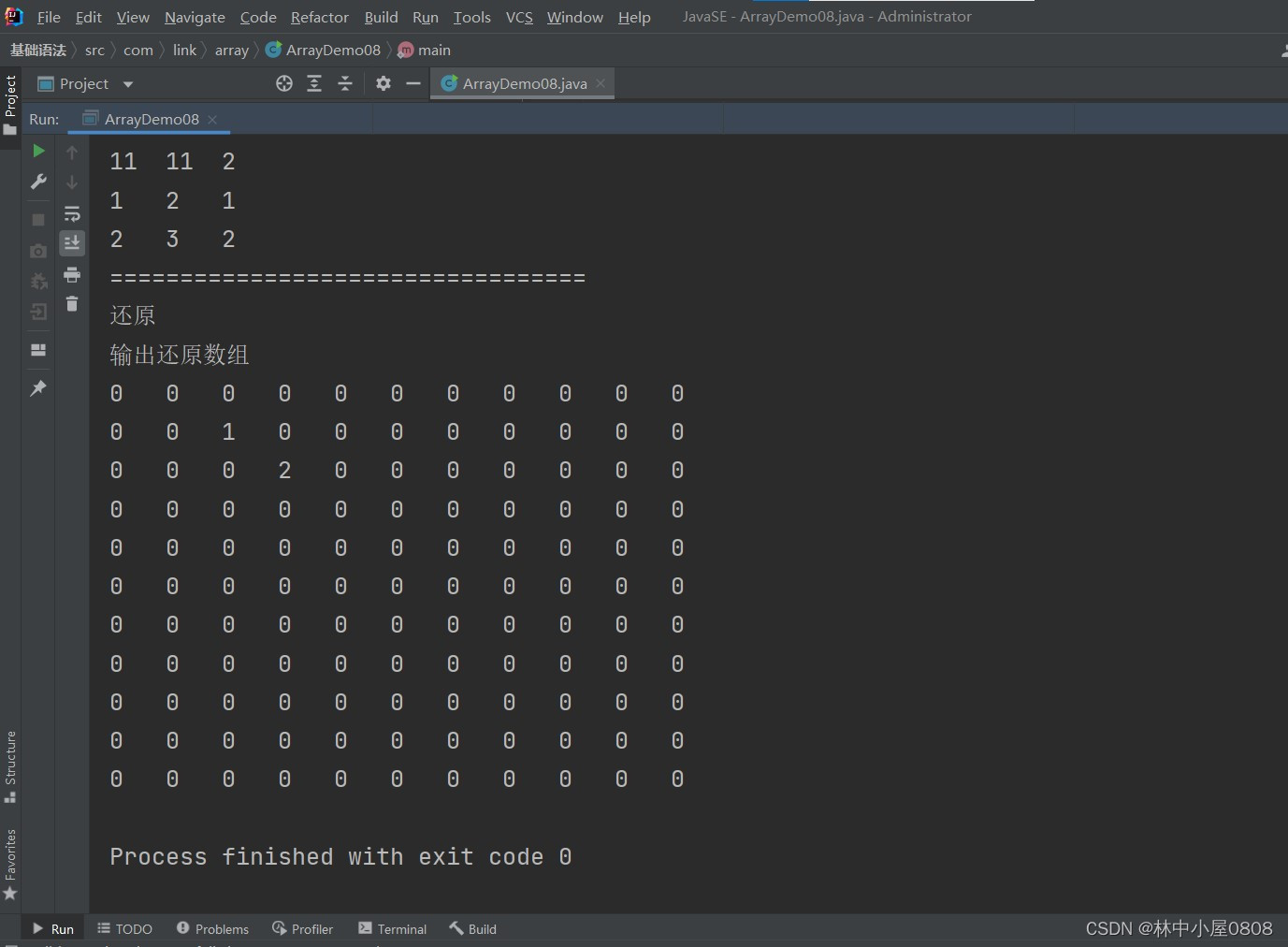Open the TODO tool window
Viewport: 1288px width, 947px height.
click(x=124, y=928)
